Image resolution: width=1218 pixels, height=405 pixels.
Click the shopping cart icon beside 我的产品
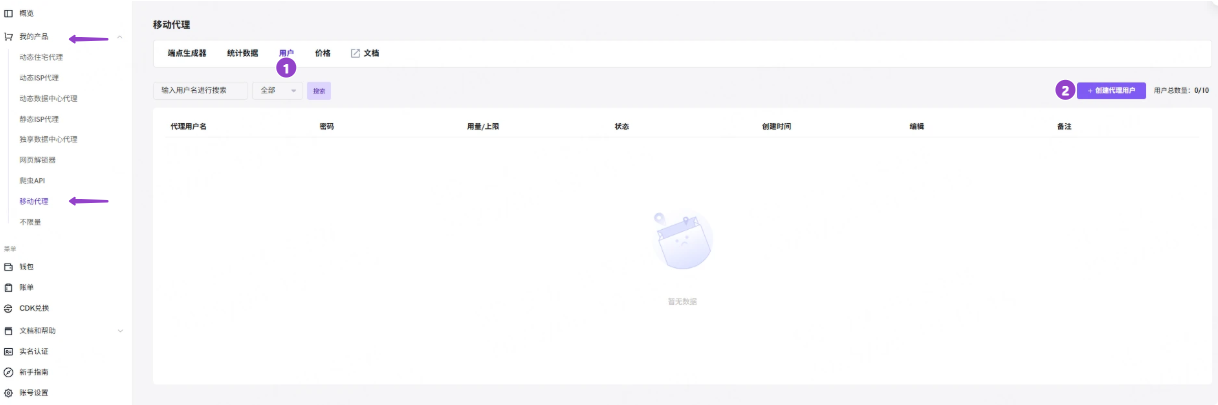[9, 36]
